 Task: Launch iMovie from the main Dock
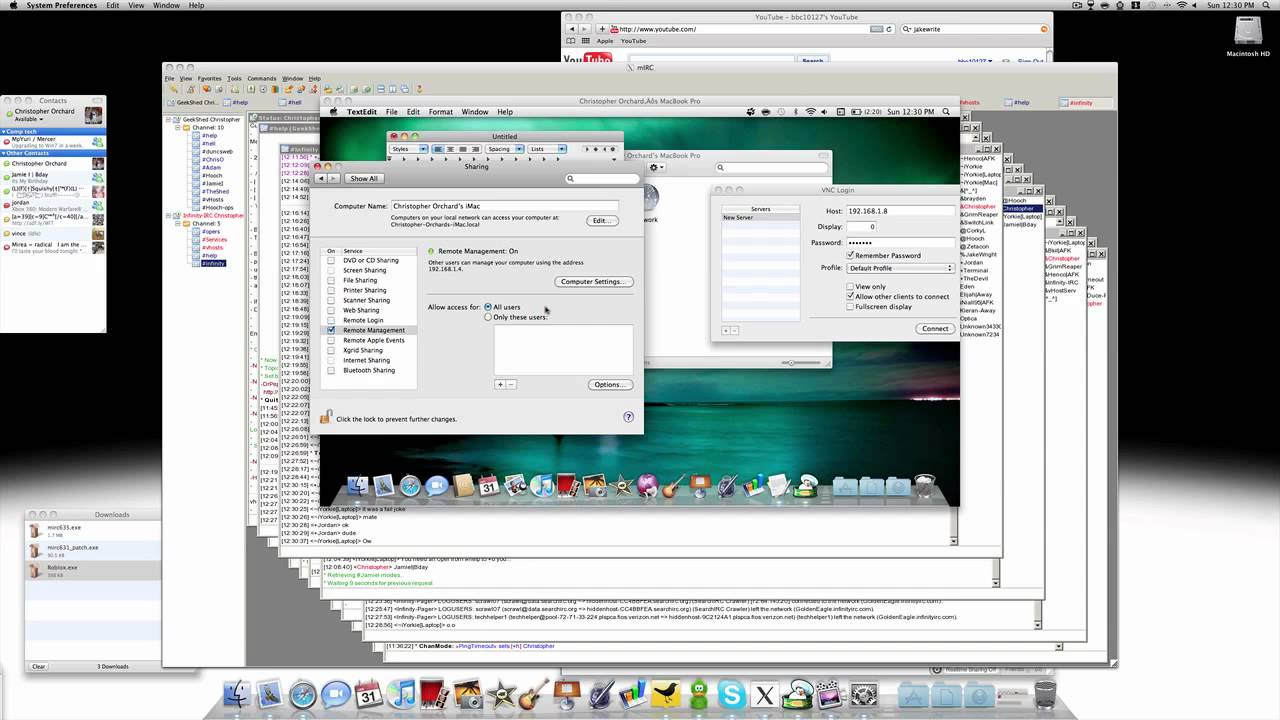(500, 696)
